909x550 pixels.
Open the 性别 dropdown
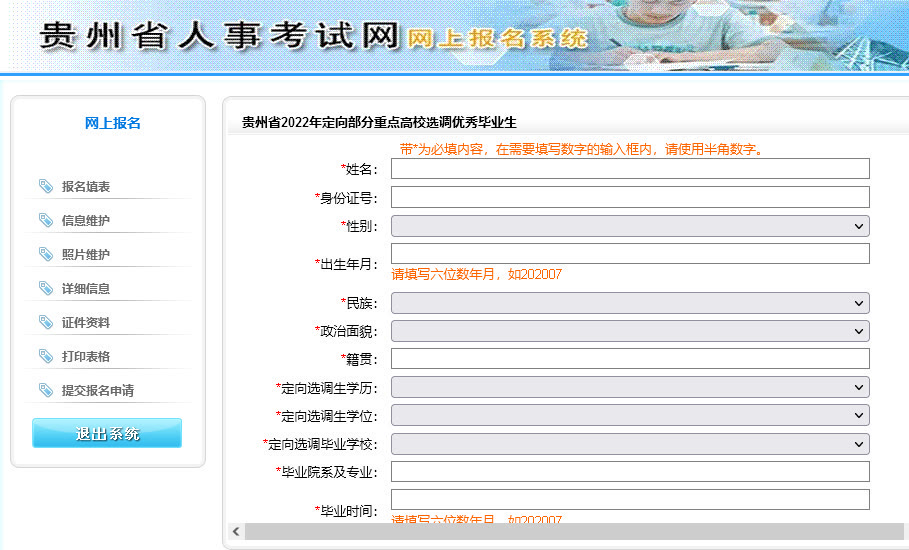(629, 226)
